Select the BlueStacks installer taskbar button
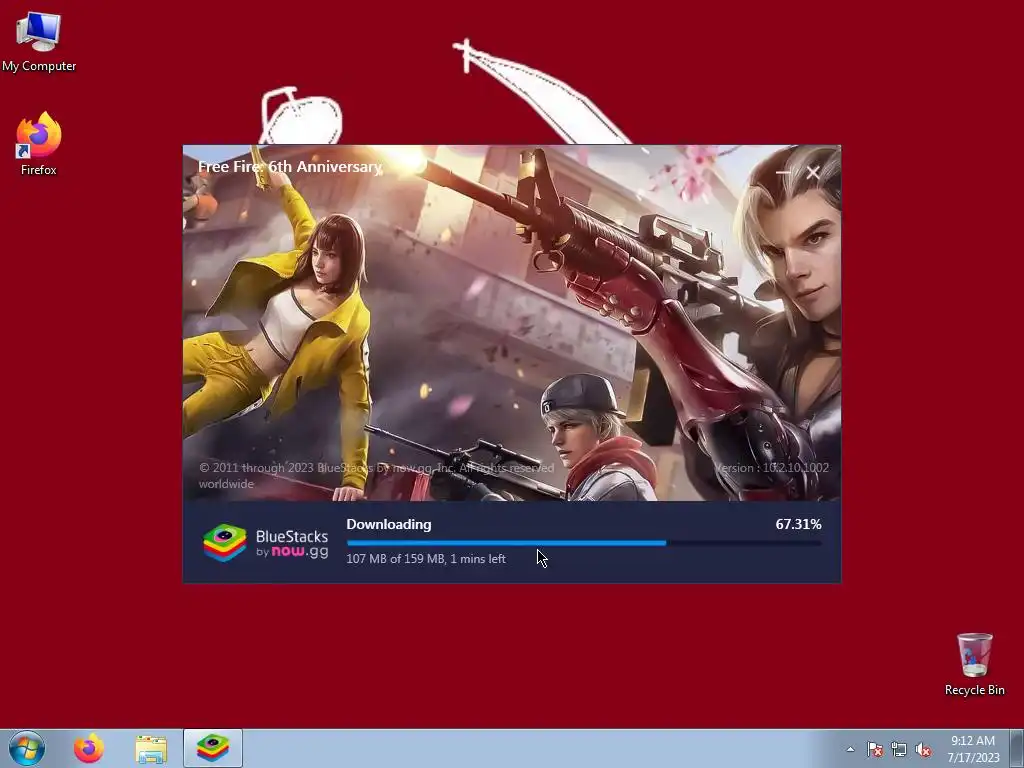Screen dimensions: 1024x768 (213, 748)
